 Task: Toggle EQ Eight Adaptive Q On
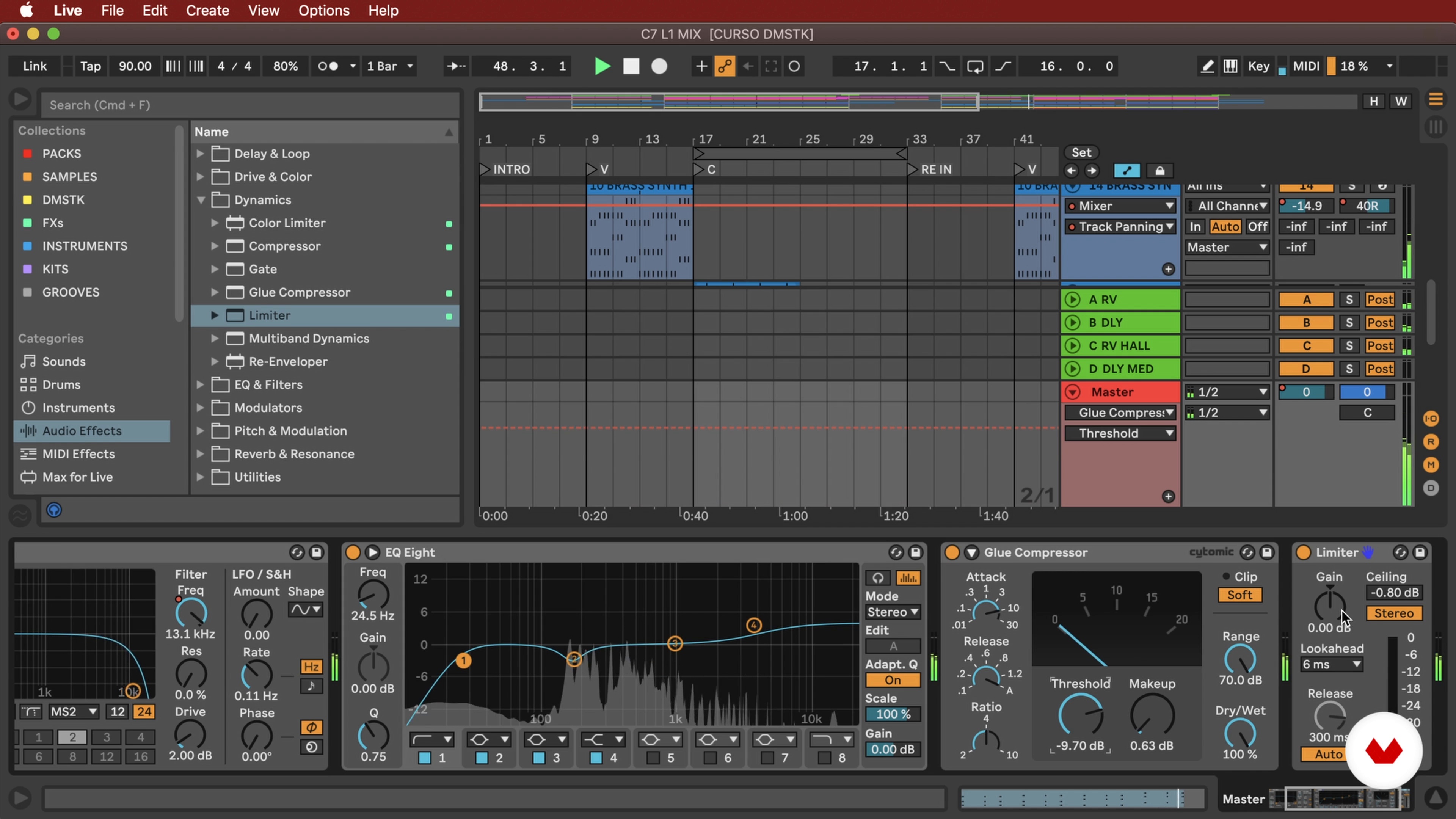893,681
